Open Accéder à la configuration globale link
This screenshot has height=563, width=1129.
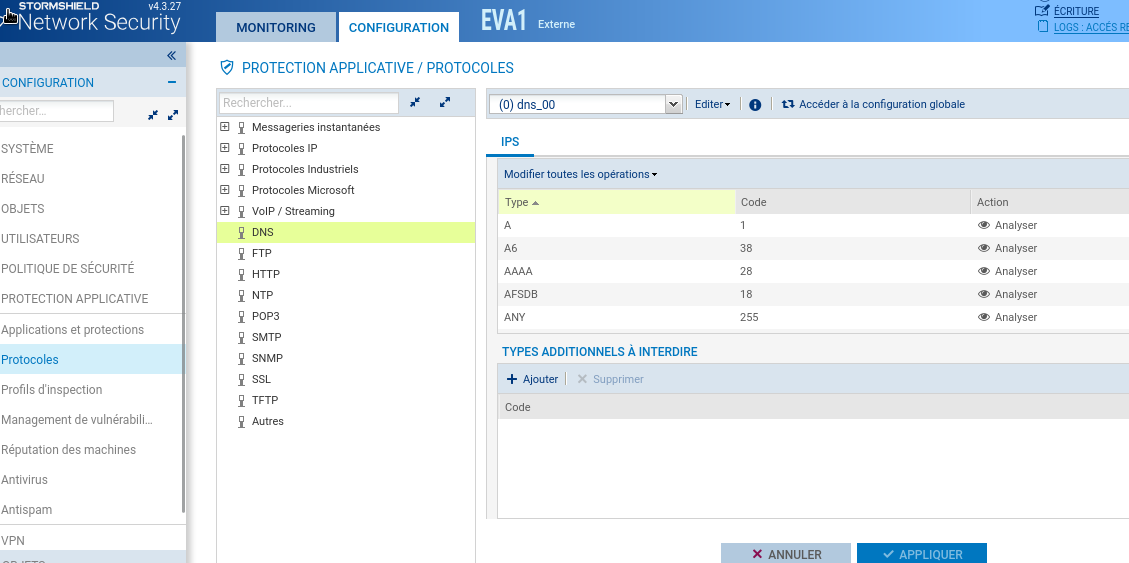coord(873,104)
